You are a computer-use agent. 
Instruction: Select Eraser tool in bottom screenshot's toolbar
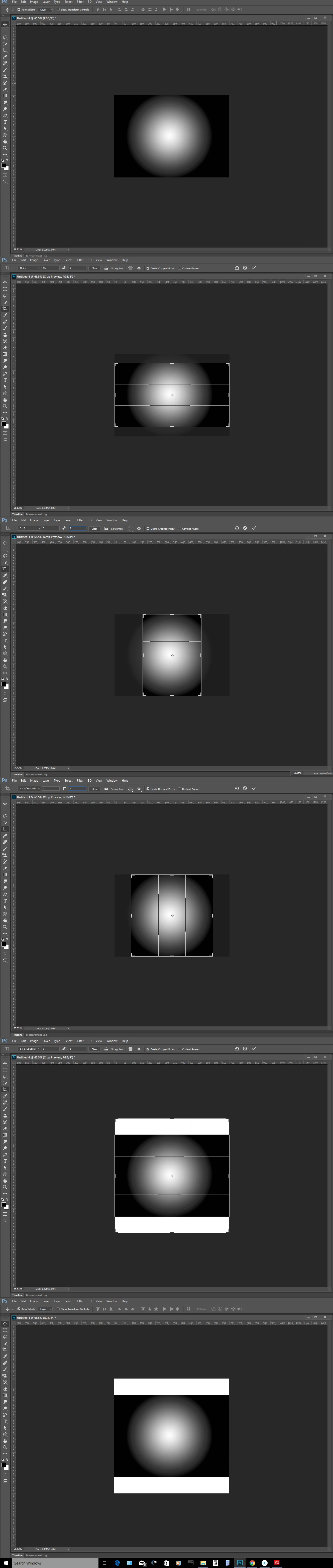[5, 1389]
